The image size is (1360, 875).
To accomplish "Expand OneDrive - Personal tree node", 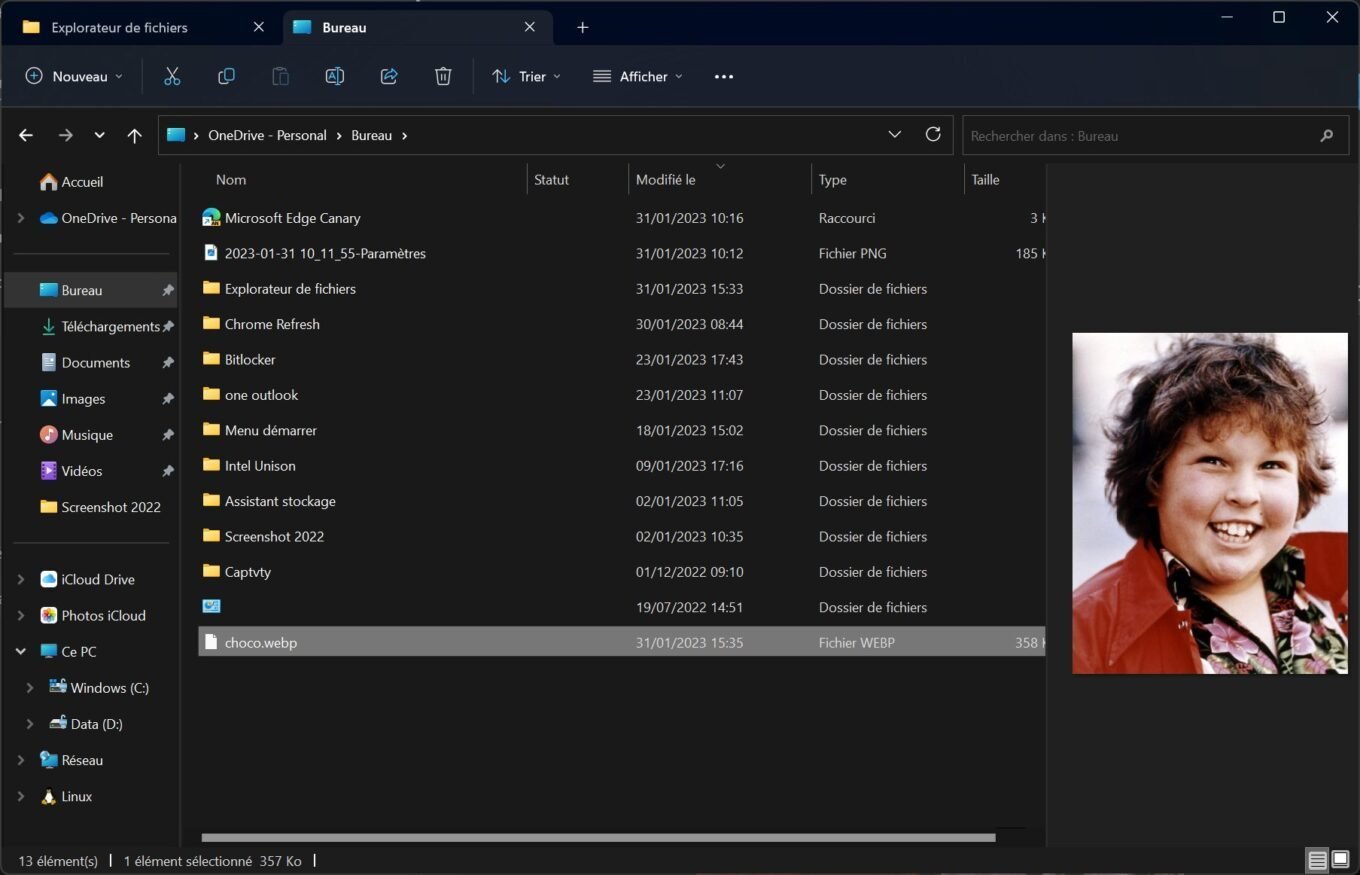I will click(x=21, y=218).
